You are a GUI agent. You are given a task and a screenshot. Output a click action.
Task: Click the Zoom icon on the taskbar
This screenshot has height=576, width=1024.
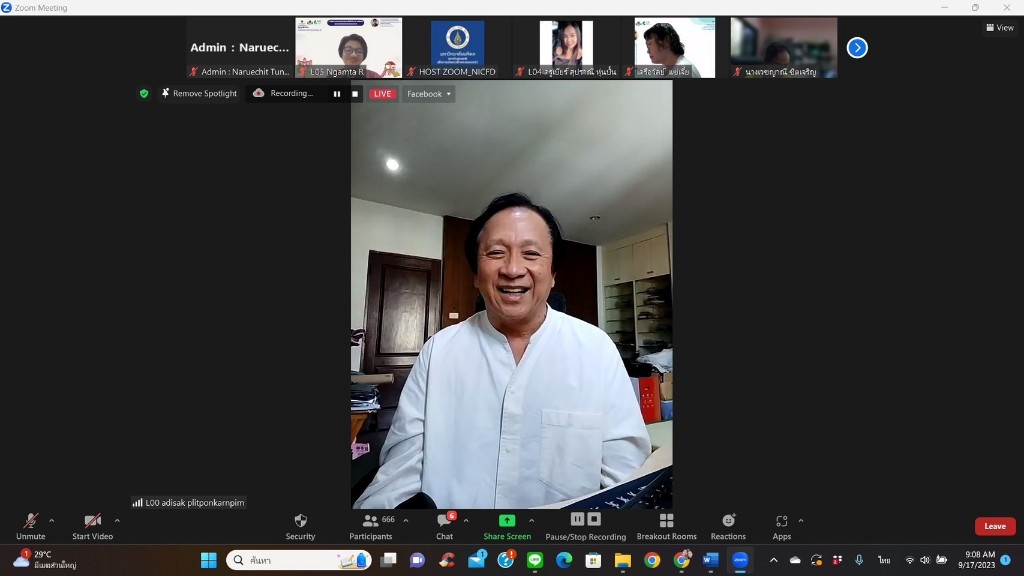(x=740, y=560)
